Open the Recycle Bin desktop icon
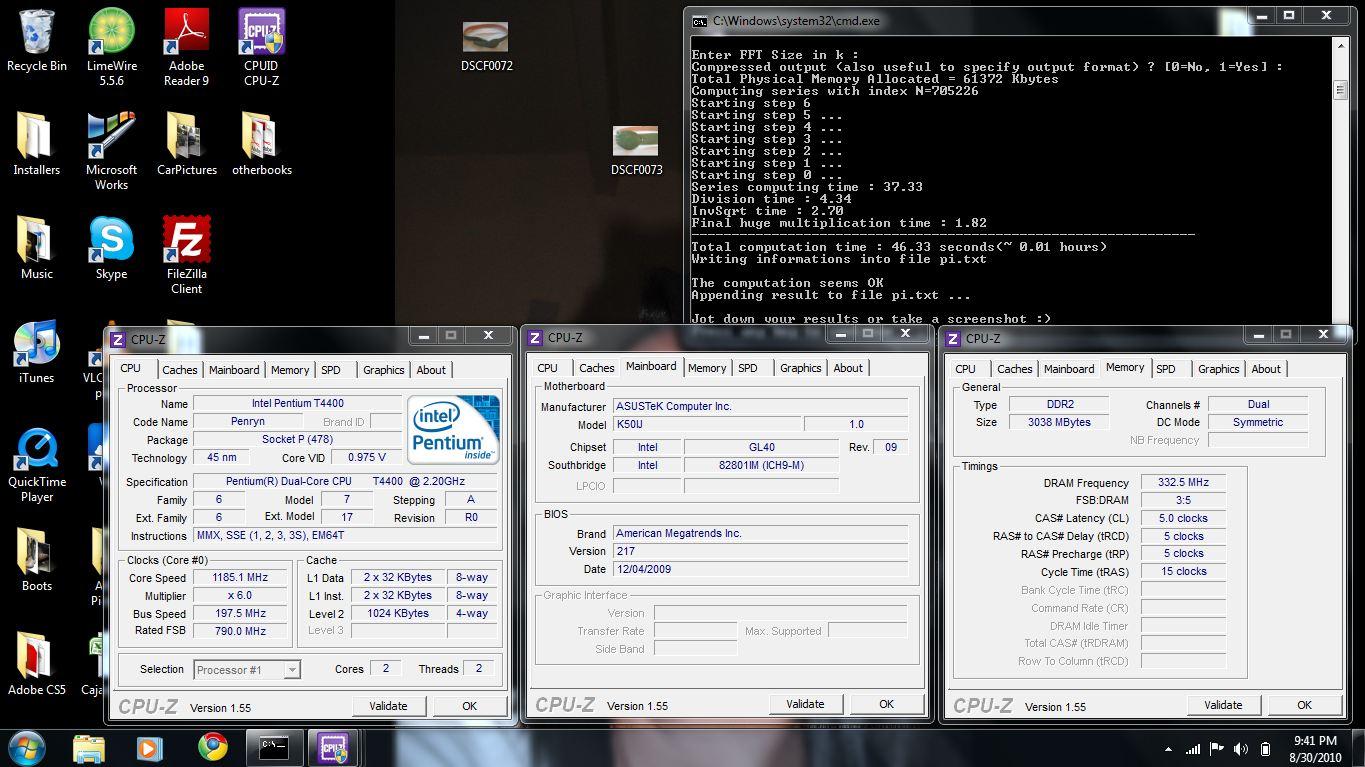Screen dimensions: 1365x767 (37, 40)
